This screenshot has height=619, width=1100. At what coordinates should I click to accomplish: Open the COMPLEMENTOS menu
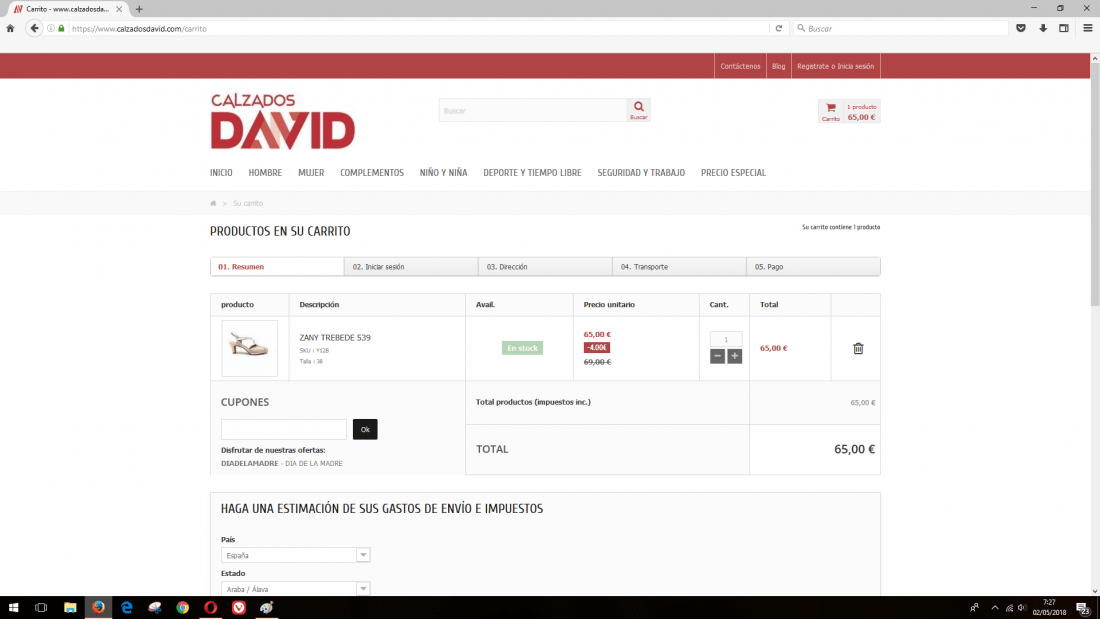(x=372, y=173)
